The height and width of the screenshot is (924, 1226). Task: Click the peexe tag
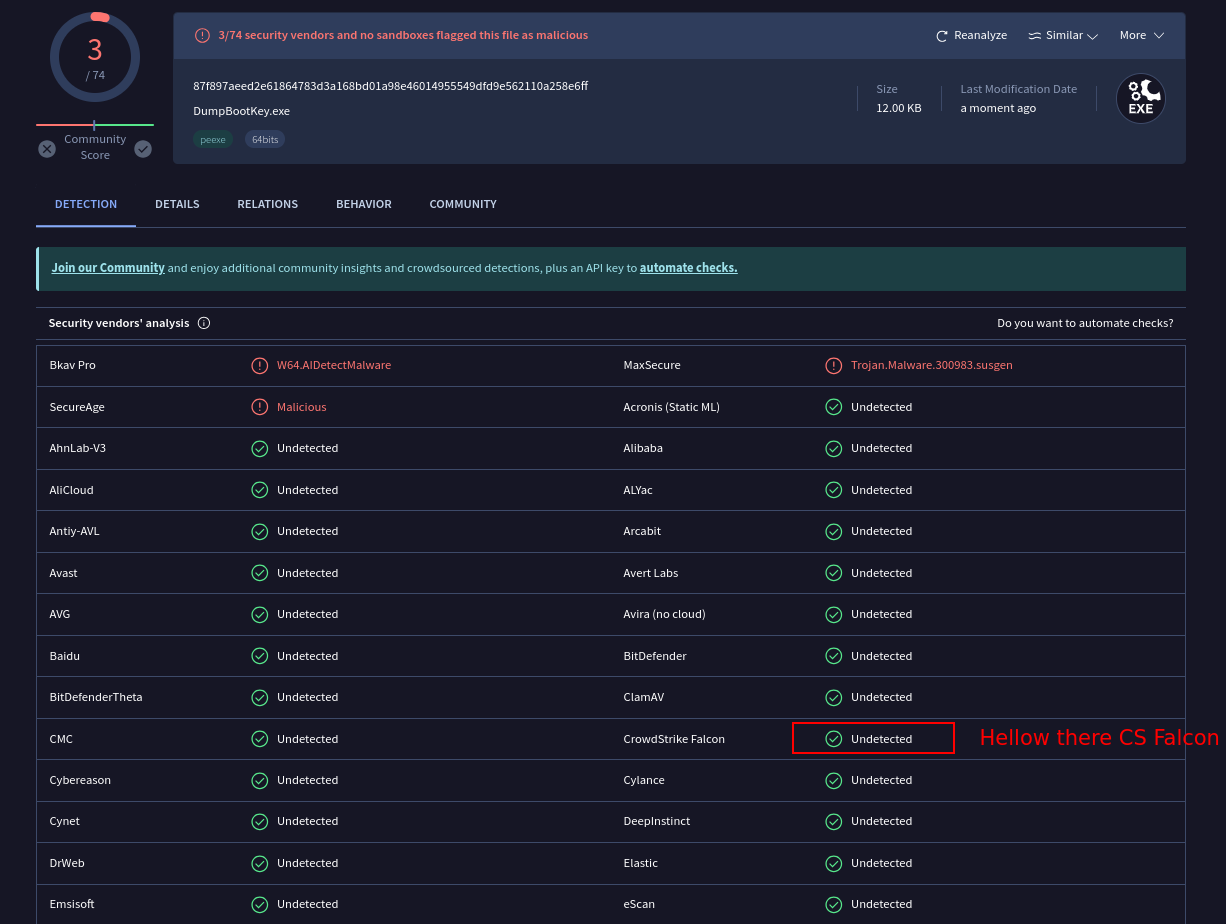(213, 140)
